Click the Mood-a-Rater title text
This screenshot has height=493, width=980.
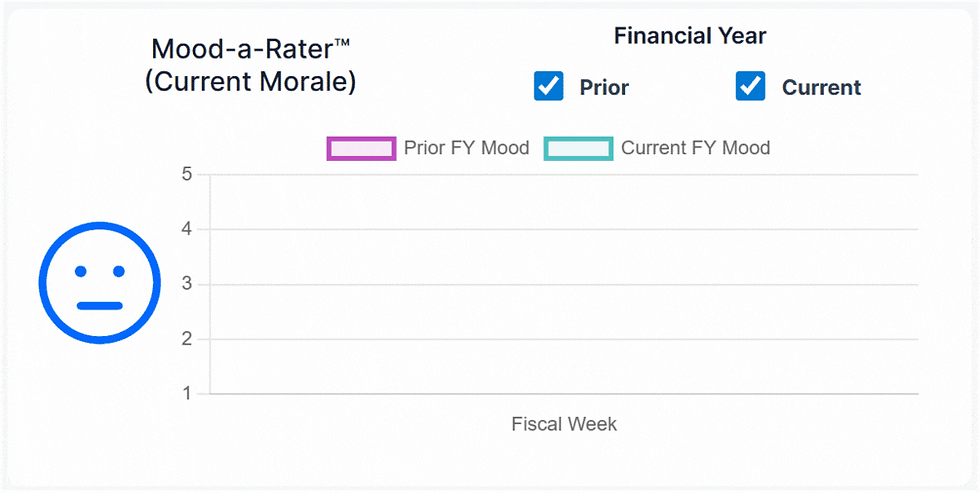(242, 49)
